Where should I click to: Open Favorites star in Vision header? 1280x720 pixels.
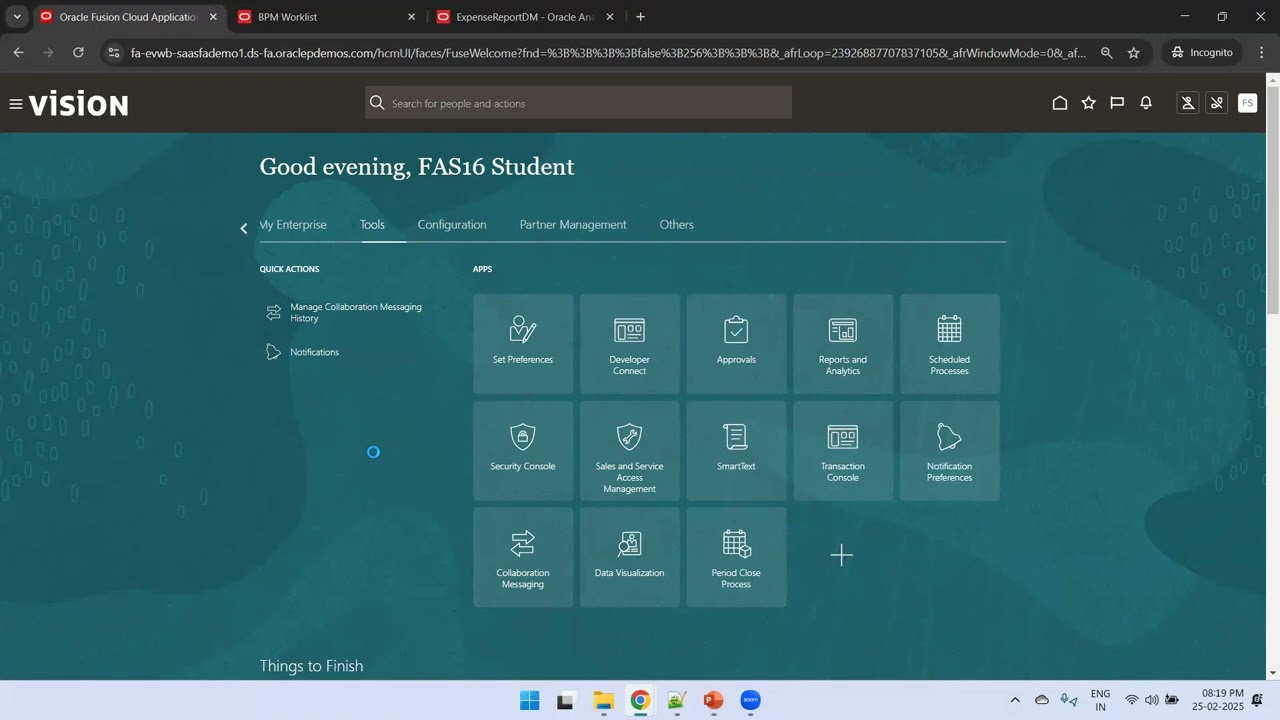tap(1089, 103)
